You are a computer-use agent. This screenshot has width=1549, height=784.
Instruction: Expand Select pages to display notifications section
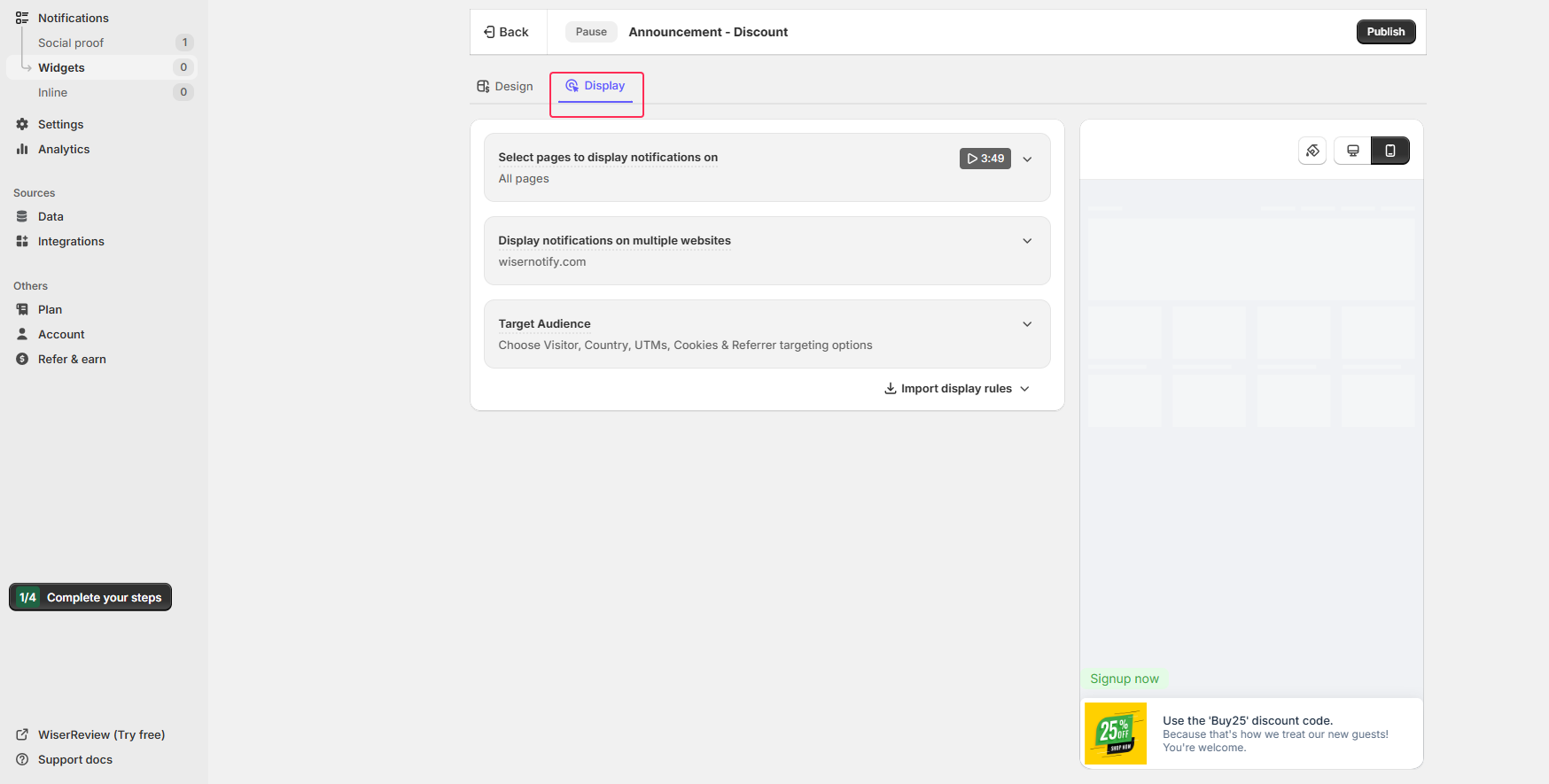point(1027,159)
